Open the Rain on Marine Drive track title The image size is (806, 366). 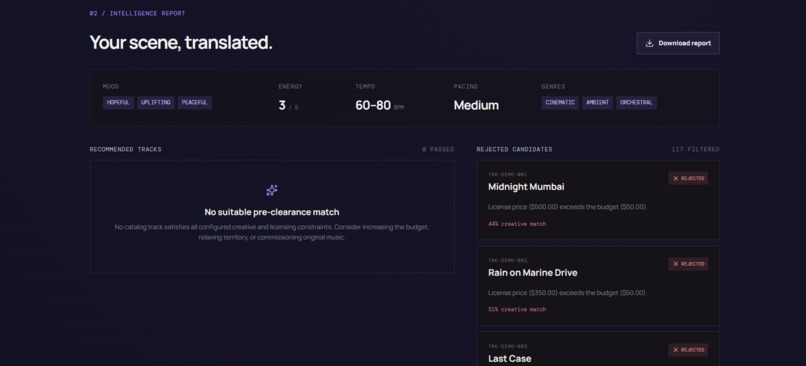(533, 273)
